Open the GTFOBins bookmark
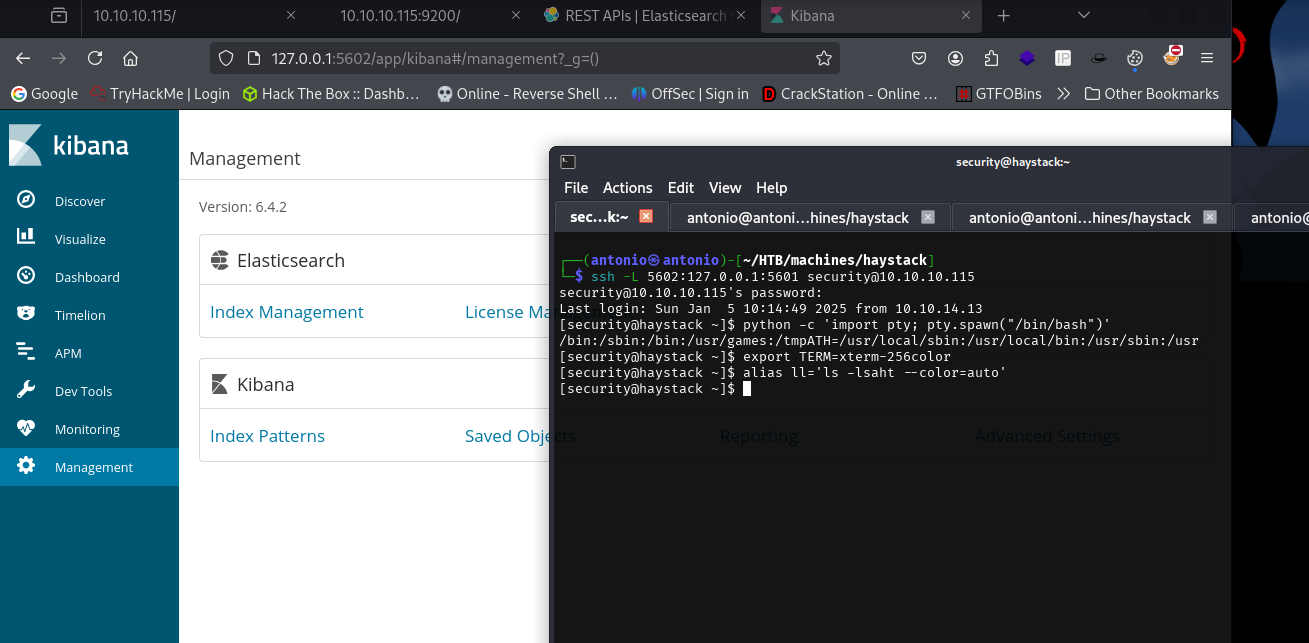This screenshot has width=1309, height=643. coord(999,94)
